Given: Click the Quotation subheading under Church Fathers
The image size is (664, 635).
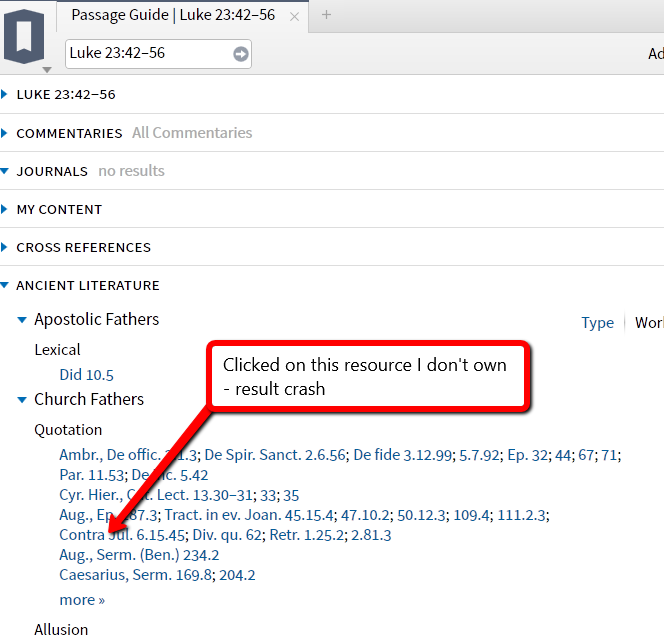Looking at the screenshot, I should [x=68, y=430].
